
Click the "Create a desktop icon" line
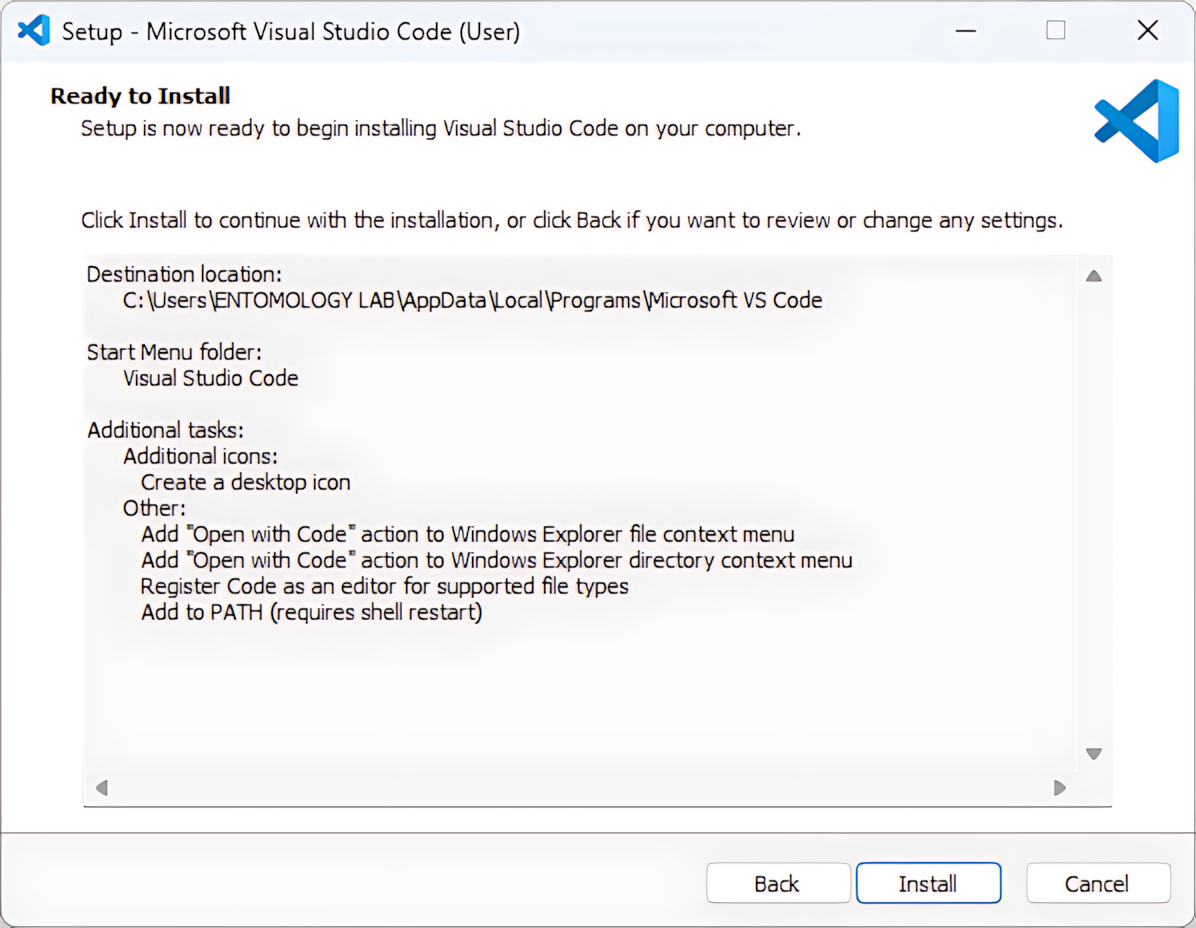click(245, 482)
